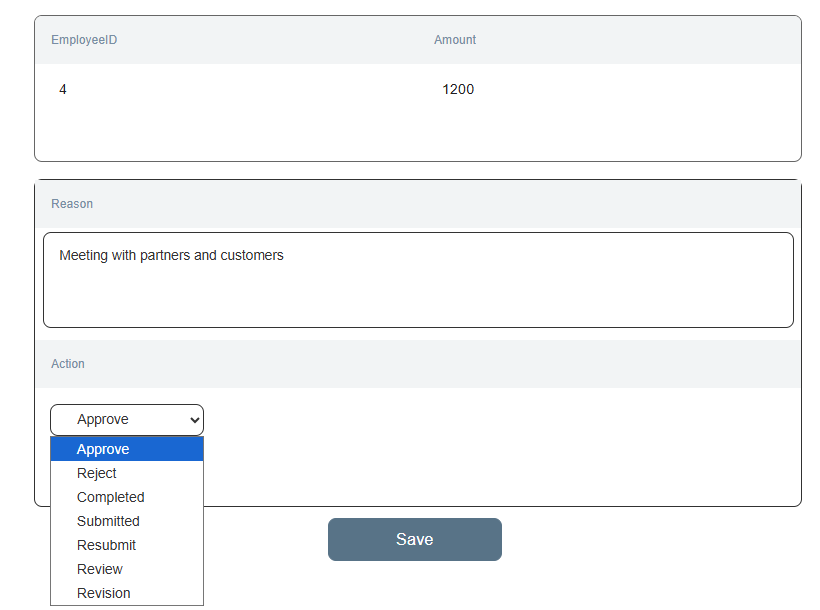The width and height of the screenshot is (820, 610).
Task: Click the word 'Meeting' in reason text
Action: (x=84, y=256)
